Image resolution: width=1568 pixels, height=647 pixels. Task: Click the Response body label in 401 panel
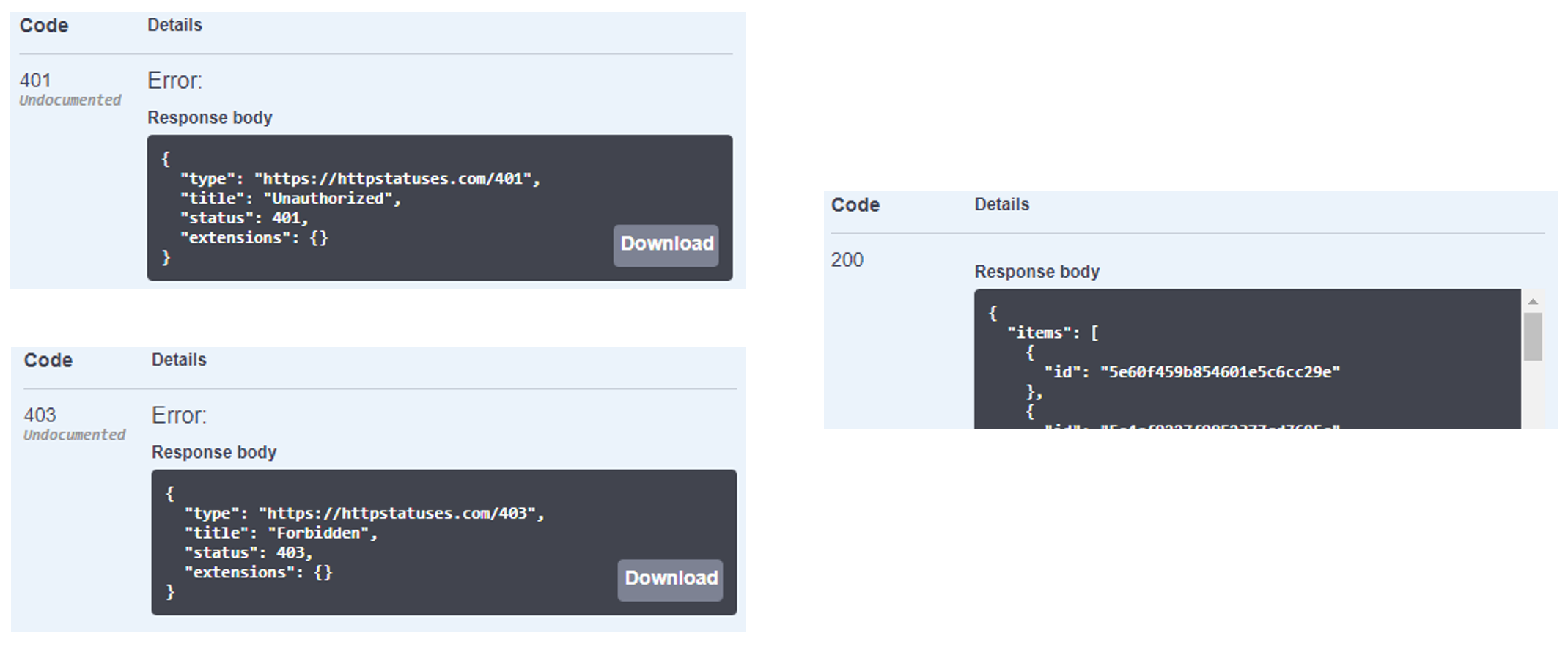[x=210, y=118]
